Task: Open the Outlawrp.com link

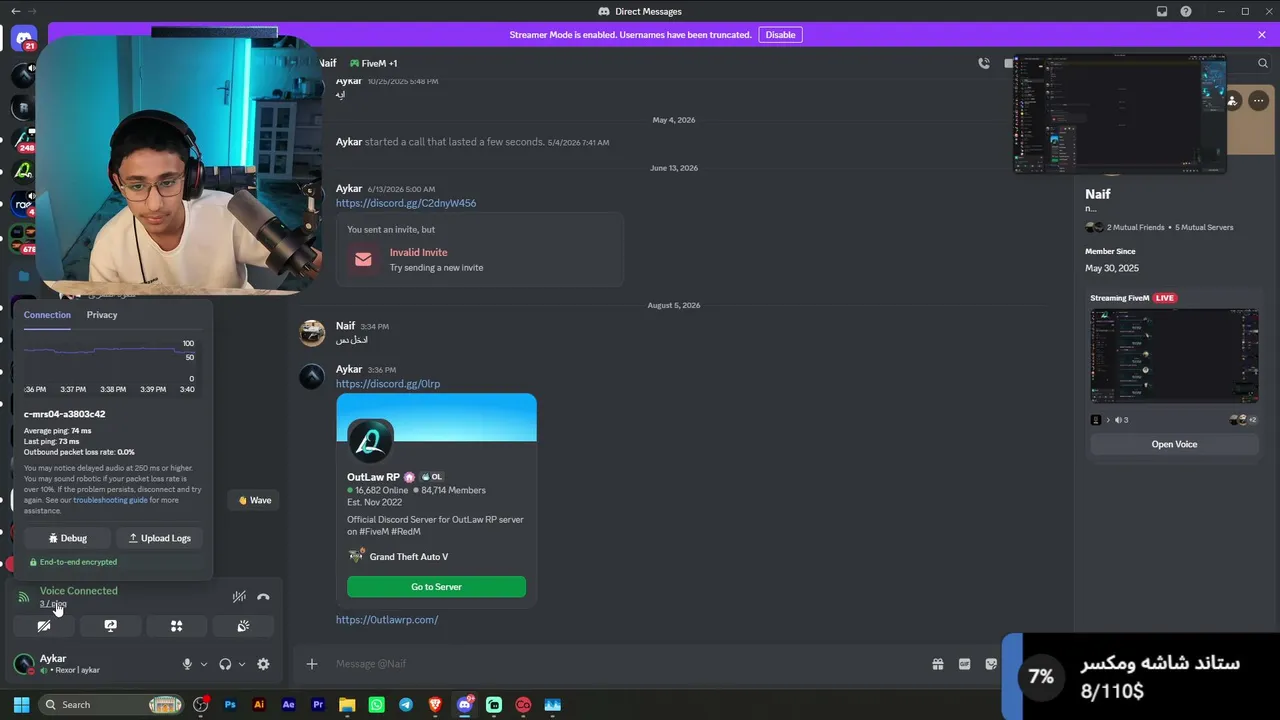Action: click(387, 620)
